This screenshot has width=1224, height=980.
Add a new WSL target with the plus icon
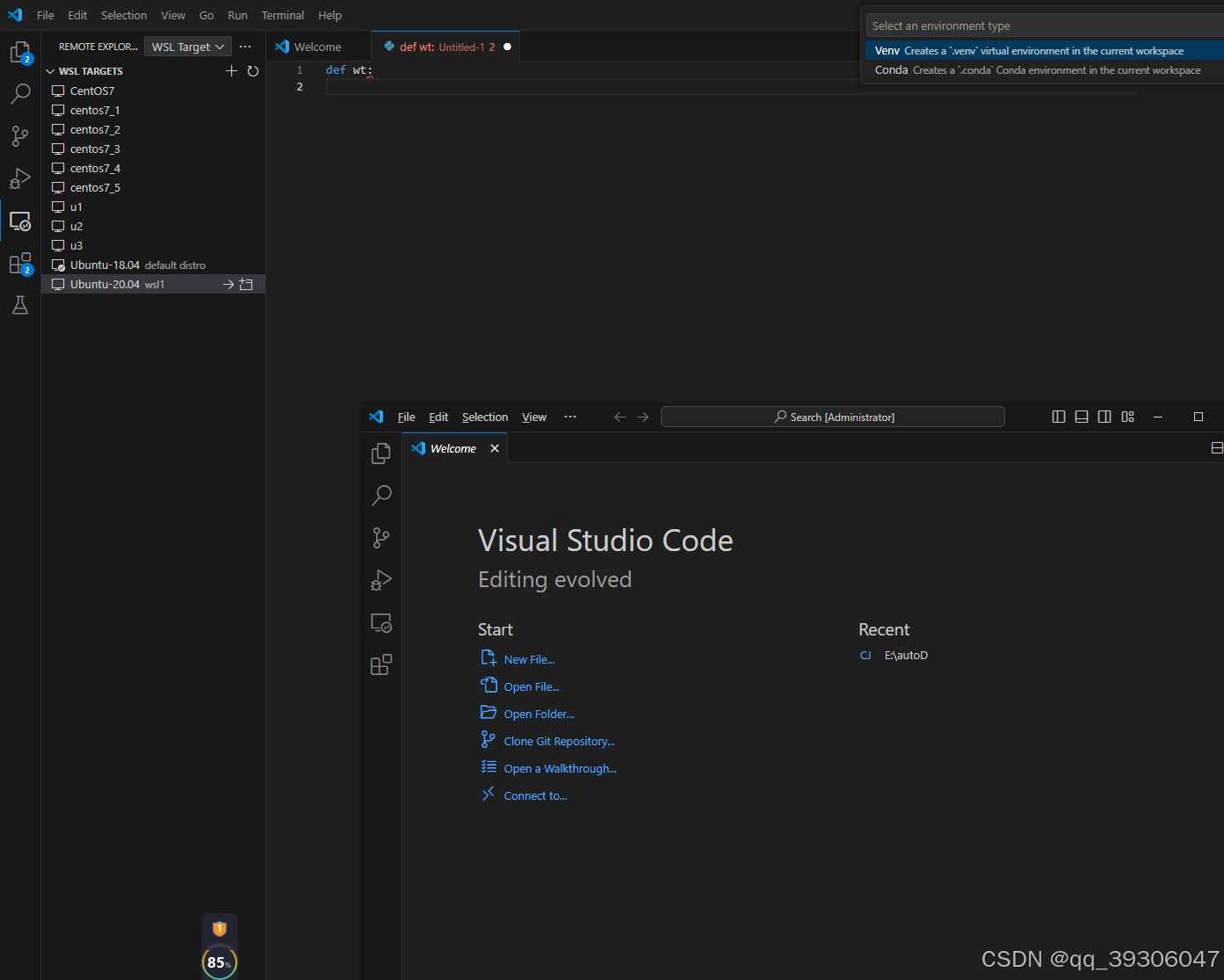[x=231, y=70]
